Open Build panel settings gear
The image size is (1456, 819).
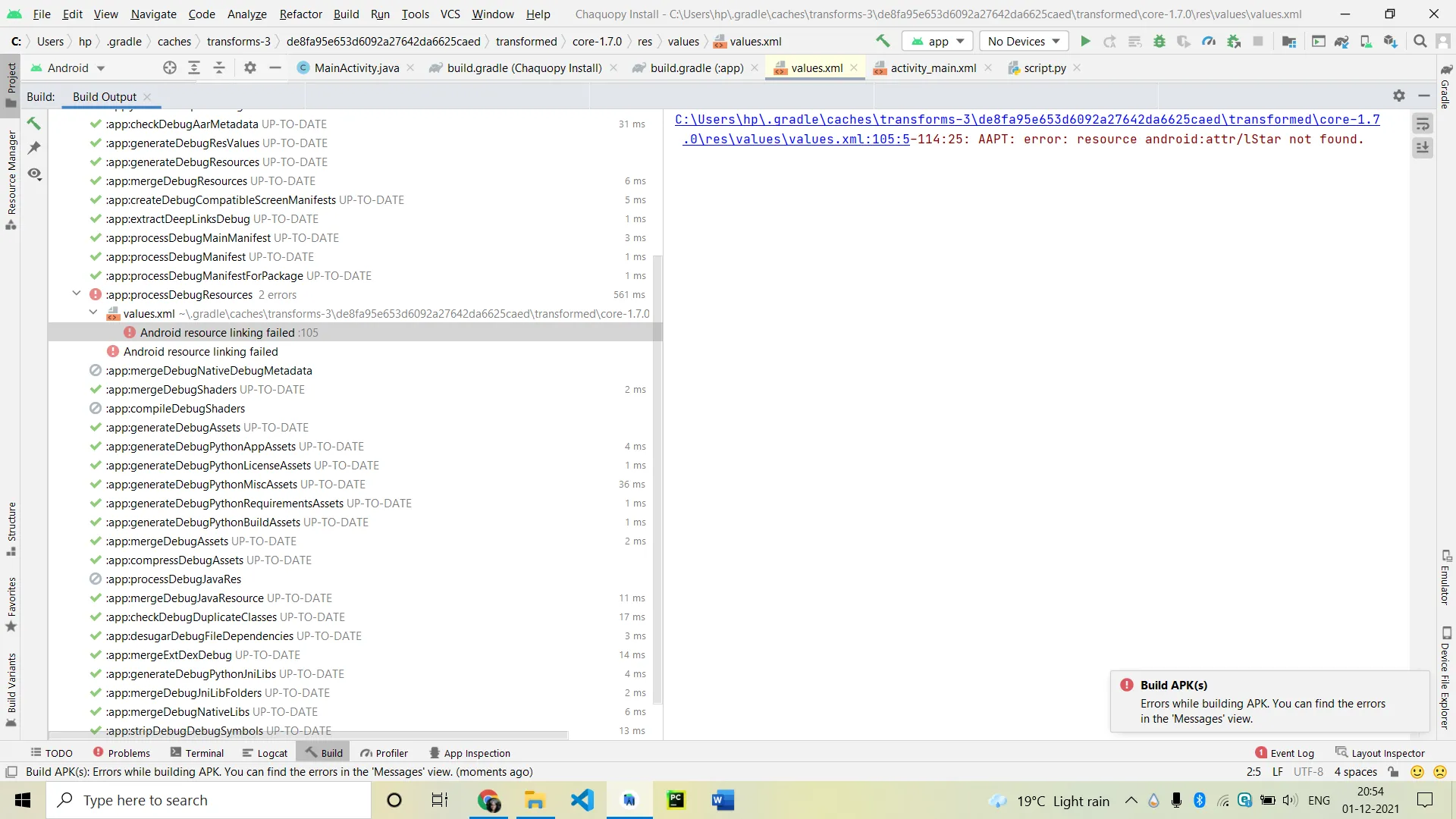tap(1399, 96)
